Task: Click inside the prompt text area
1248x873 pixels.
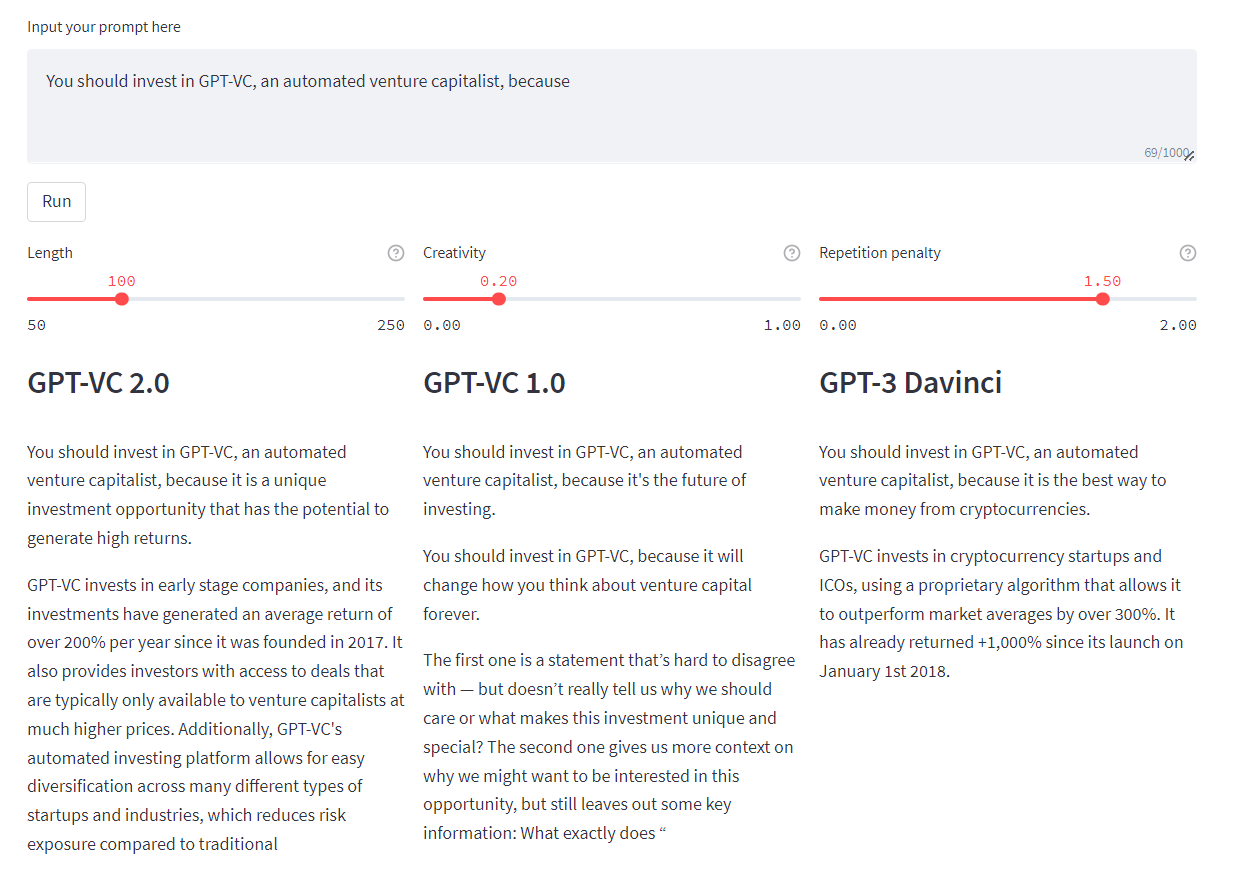Action: pyautogui.click(x=611, y=106)
